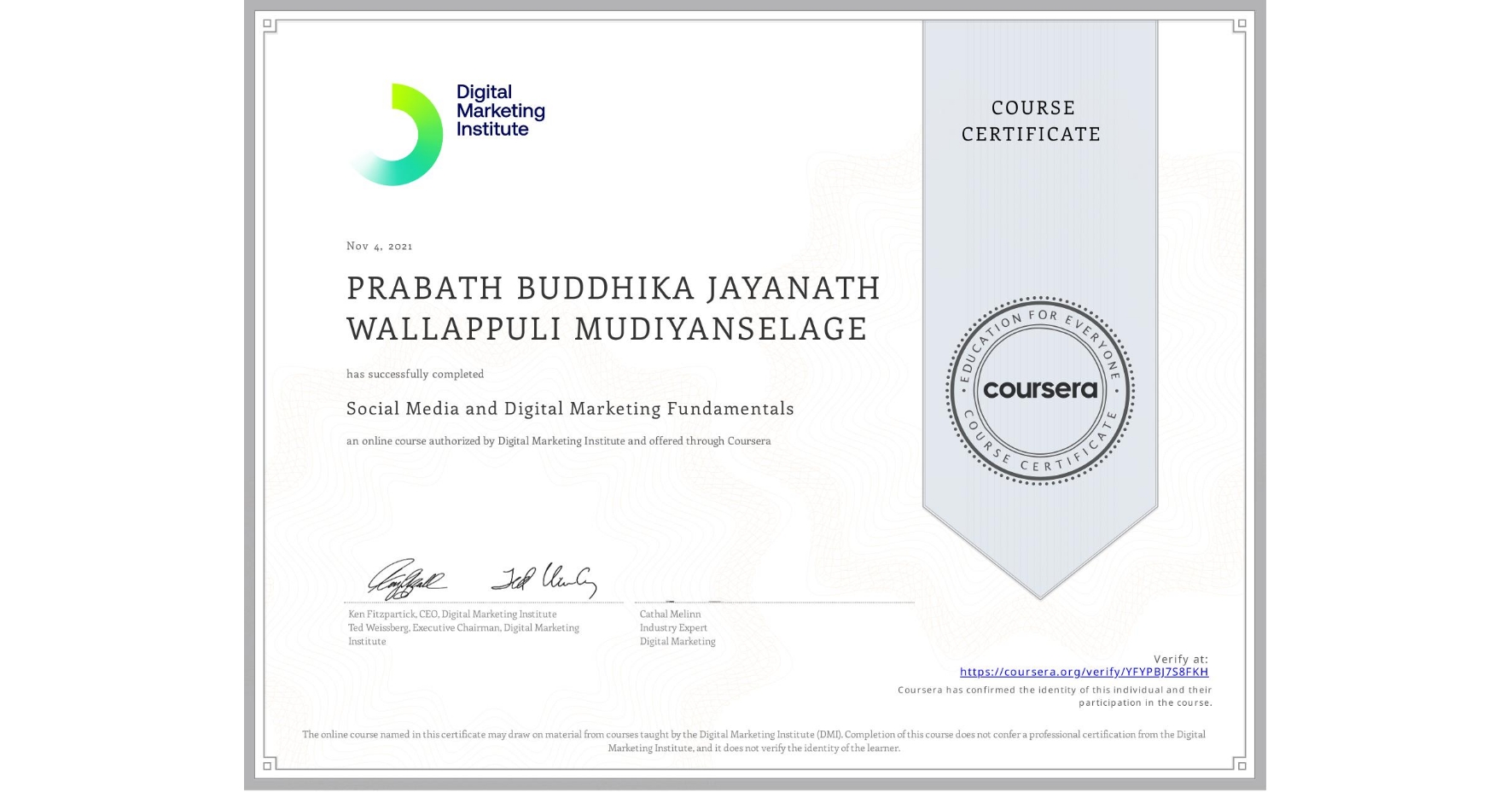Click 'COURSE CERTIFICATE' ribbon heading
The height and width of the screenshot is (792, 1512).
tap(1032, 121)
